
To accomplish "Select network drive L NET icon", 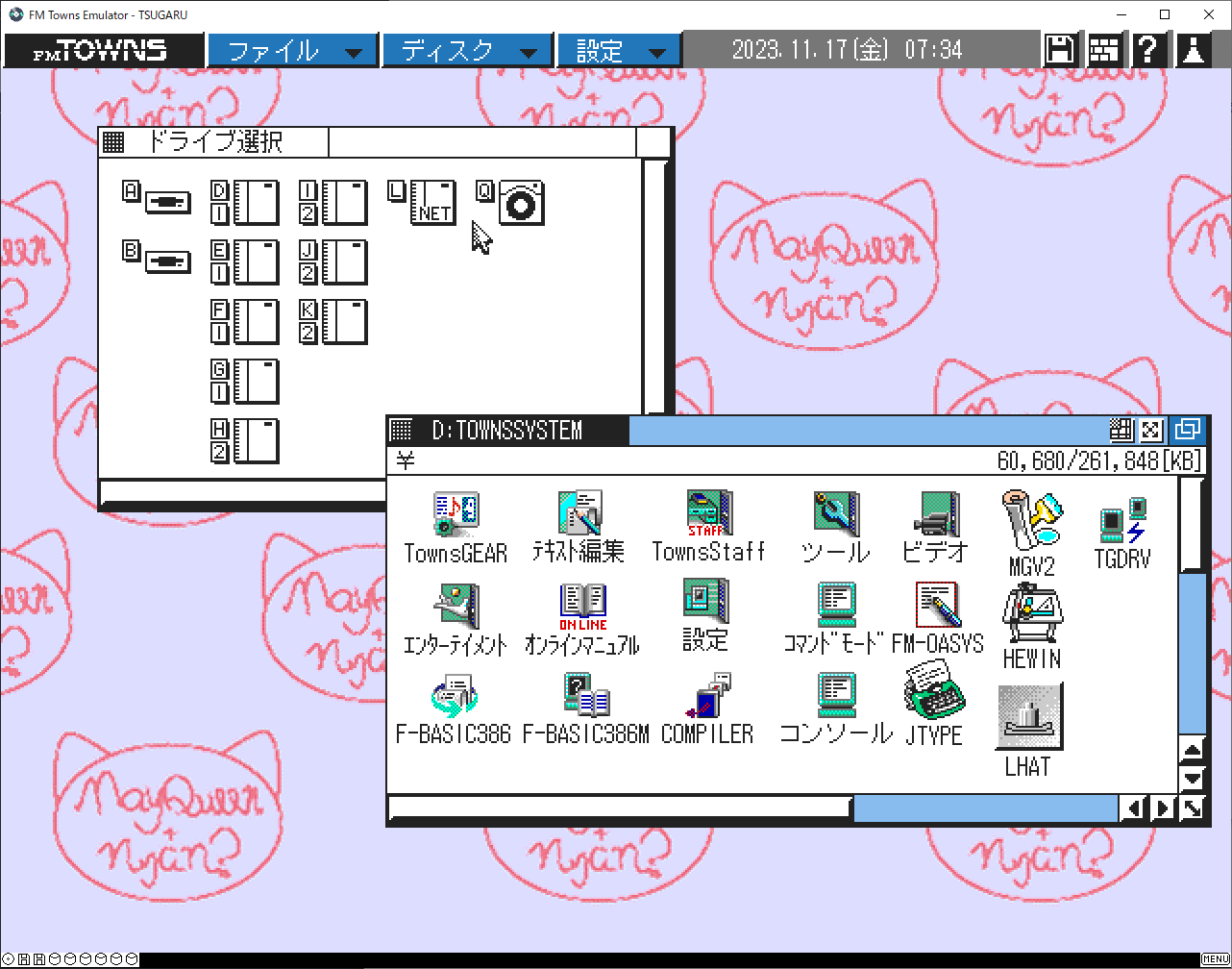I will [422, 203].
